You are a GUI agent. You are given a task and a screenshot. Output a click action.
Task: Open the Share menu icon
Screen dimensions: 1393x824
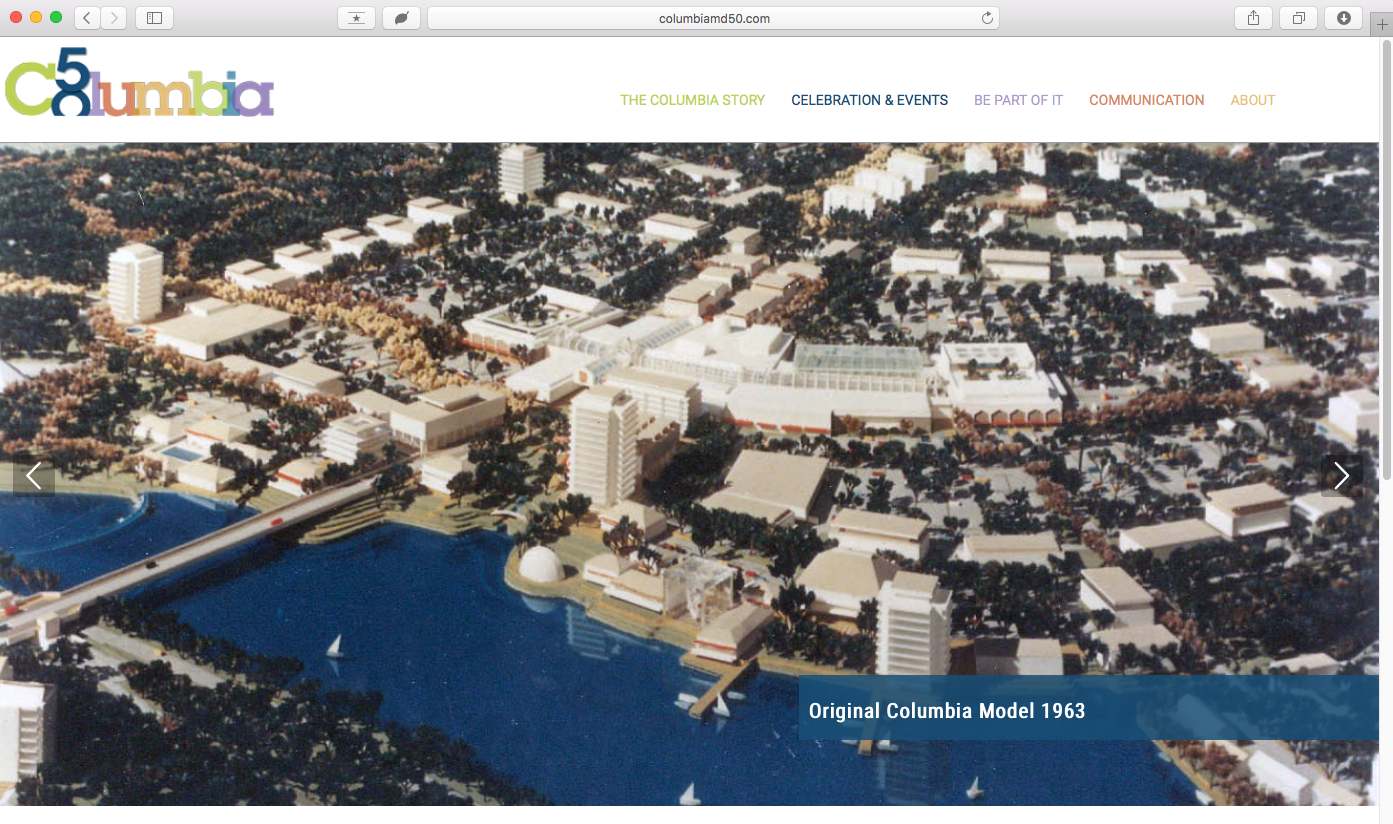[x=1253, y=18]
